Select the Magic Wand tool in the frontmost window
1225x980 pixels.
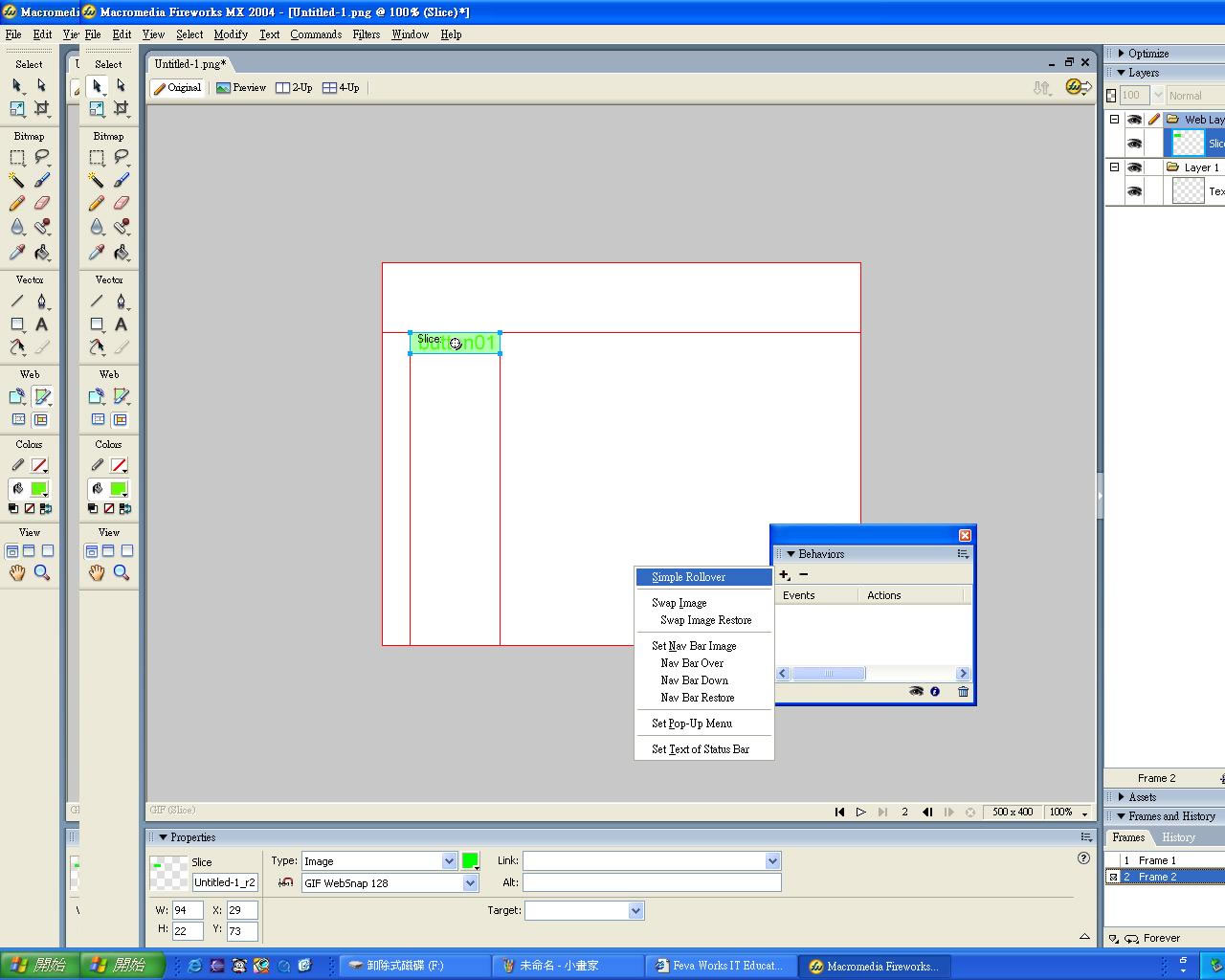[x=97, y=180]
